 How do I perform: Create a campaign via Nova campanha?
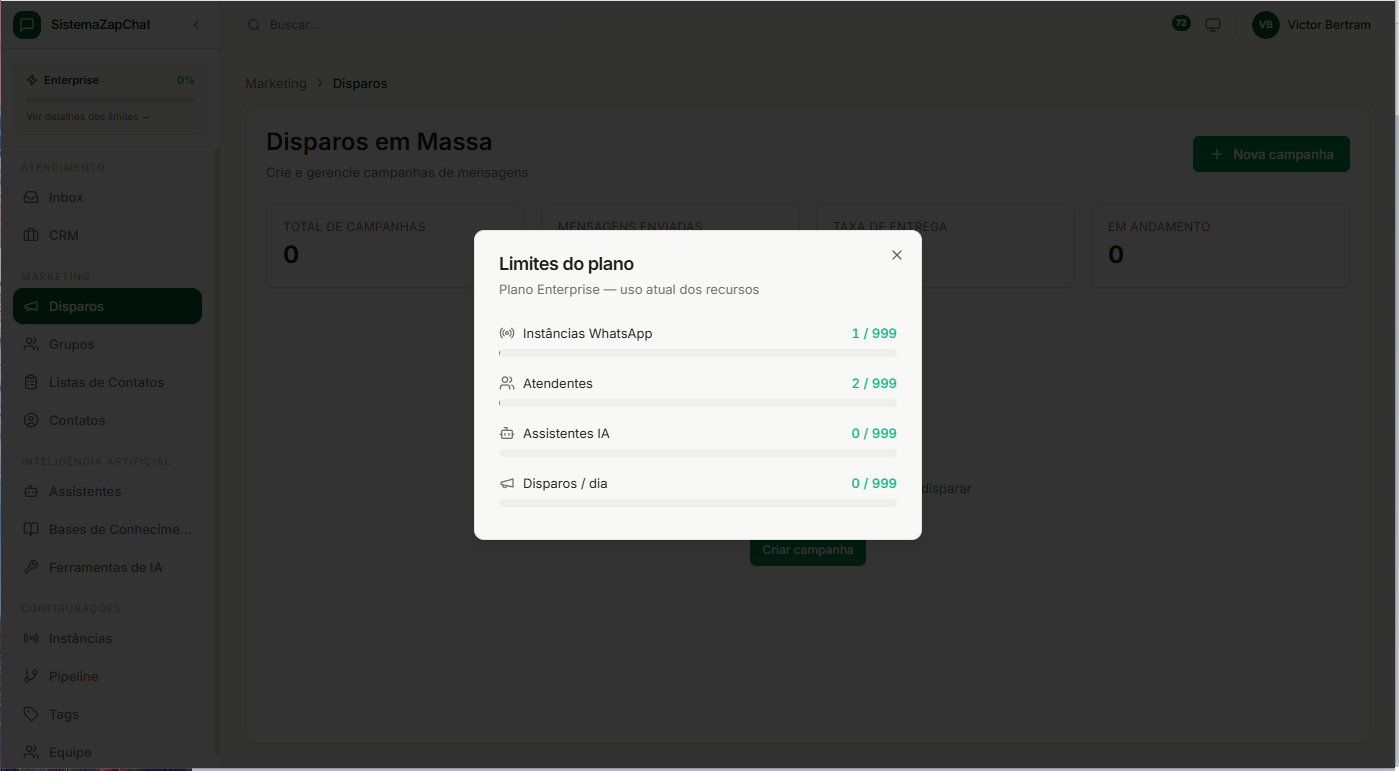(x=1271, y=154)
